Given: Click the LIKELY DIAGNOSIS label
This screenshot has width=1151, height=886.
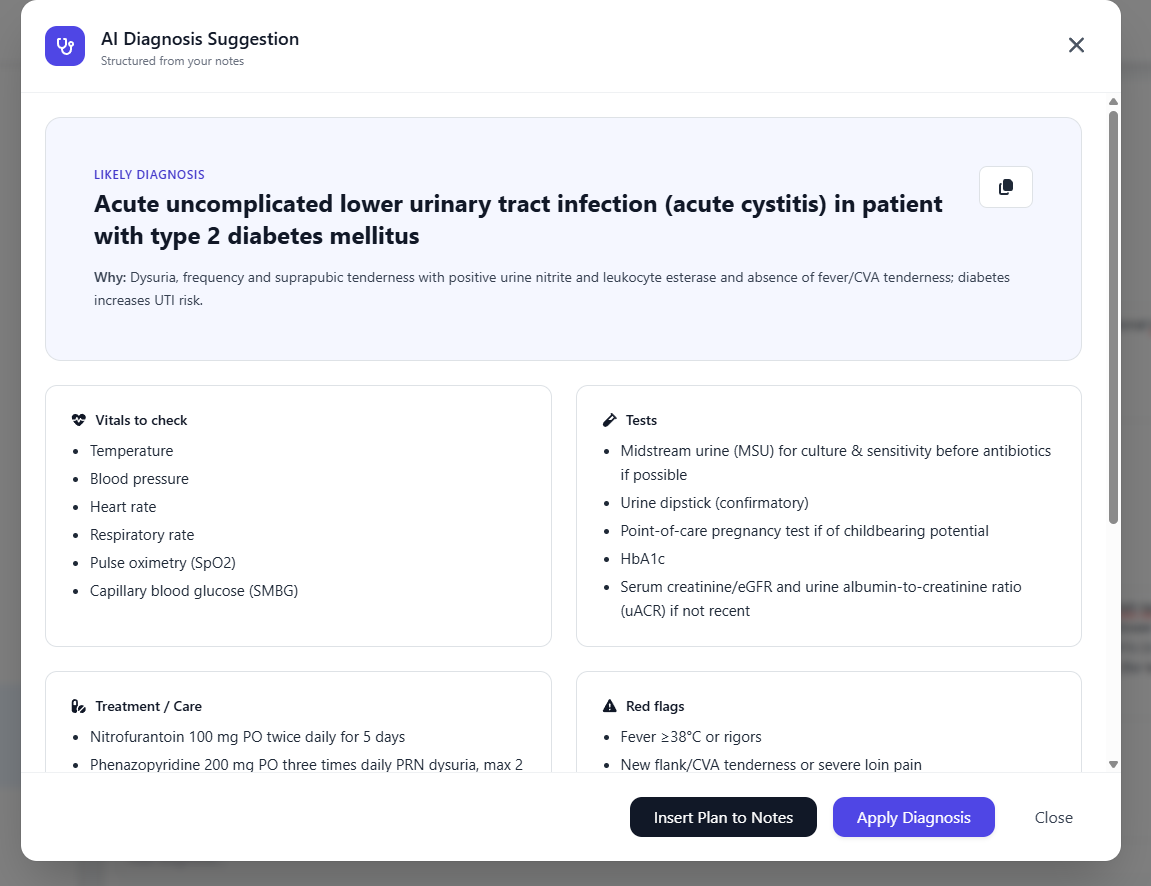Looking at the screenshot, I should [x=149, y=174].
